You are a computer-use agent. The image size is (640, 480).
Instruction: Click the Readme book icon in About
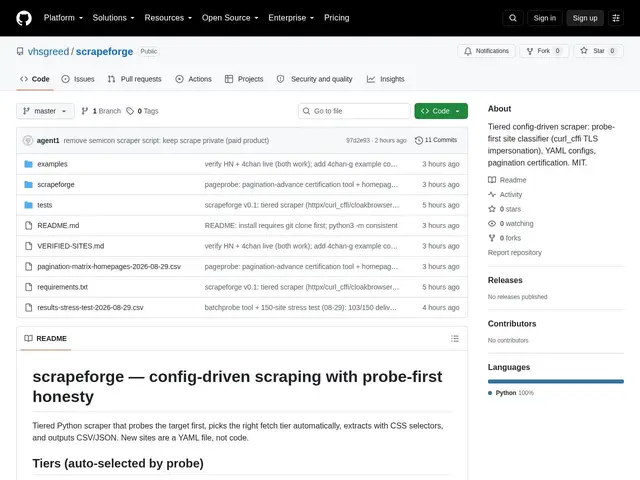coord(492,180)
